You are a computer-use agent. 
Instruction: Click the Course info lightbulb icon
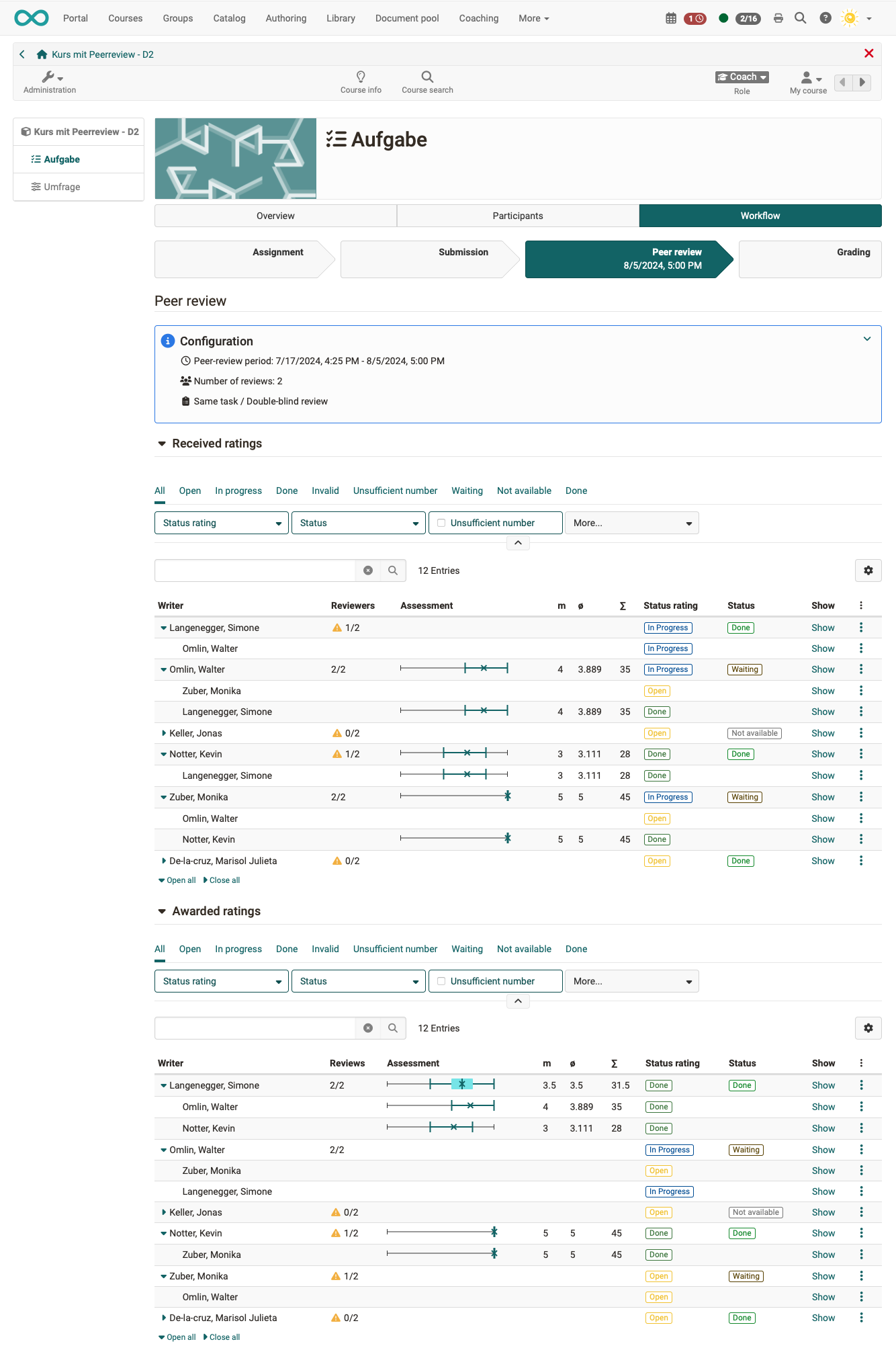point(361,77)
